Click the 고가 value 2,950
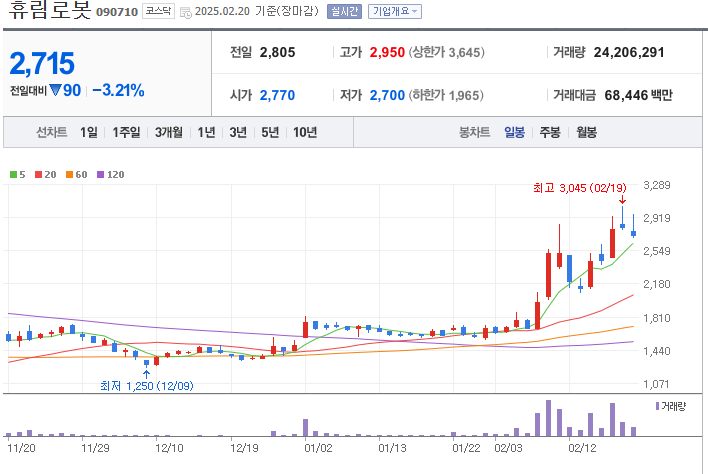This screenshot has height=474, width=708. point(387,52)
